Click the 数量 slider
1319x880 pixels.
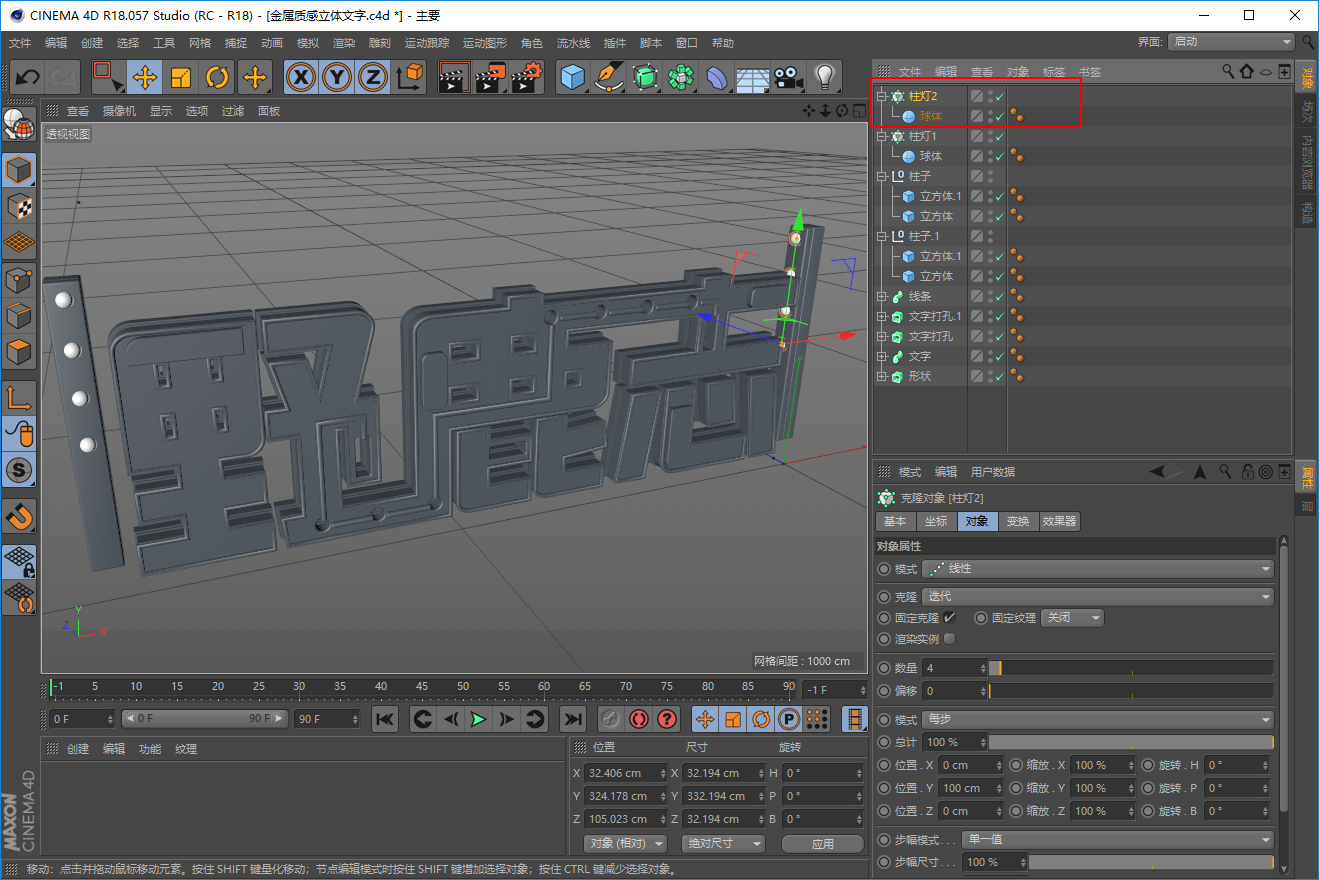click(x=1131, y=668)
